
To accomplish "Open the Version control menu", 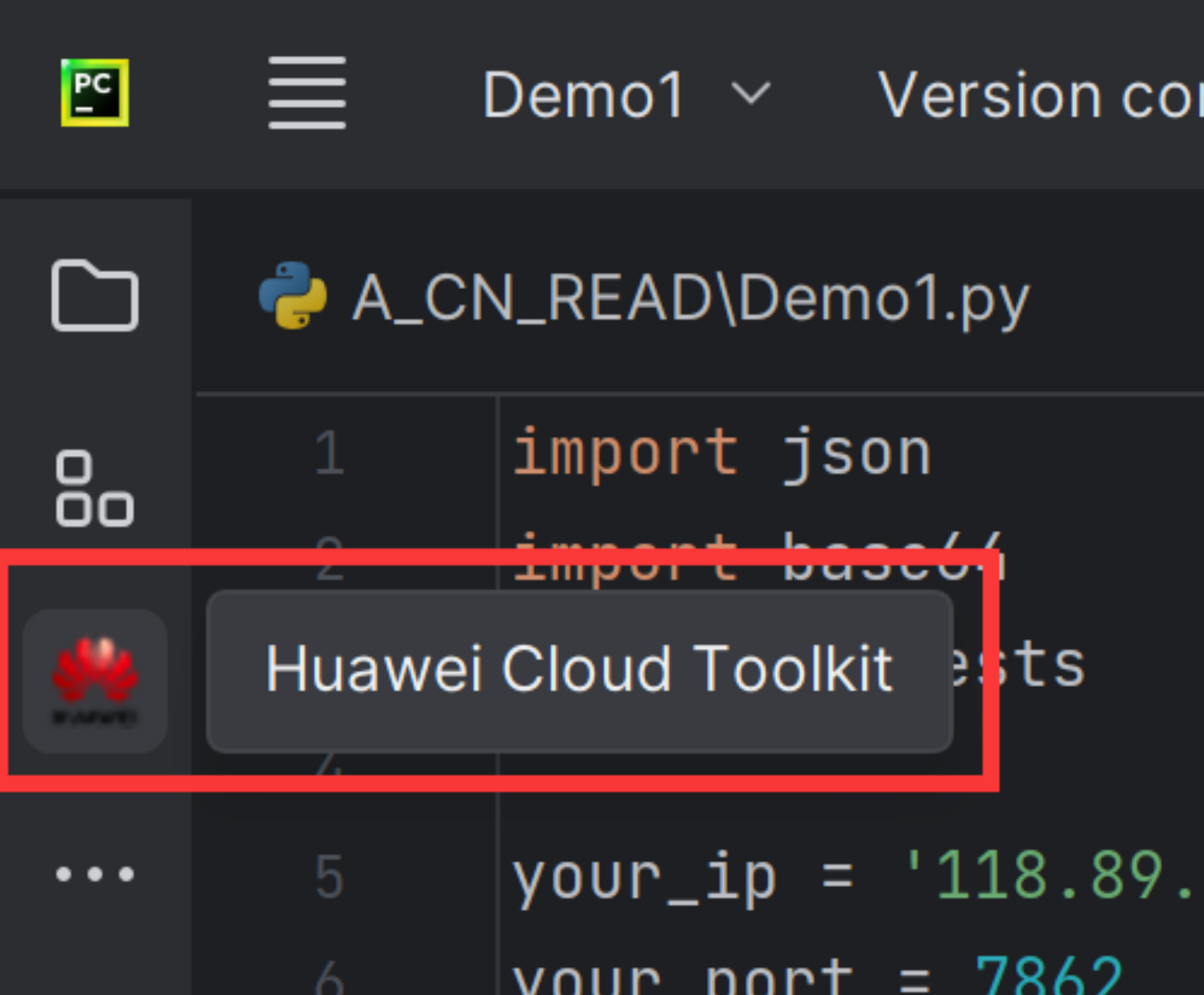I will click(x=1040, y=94).
